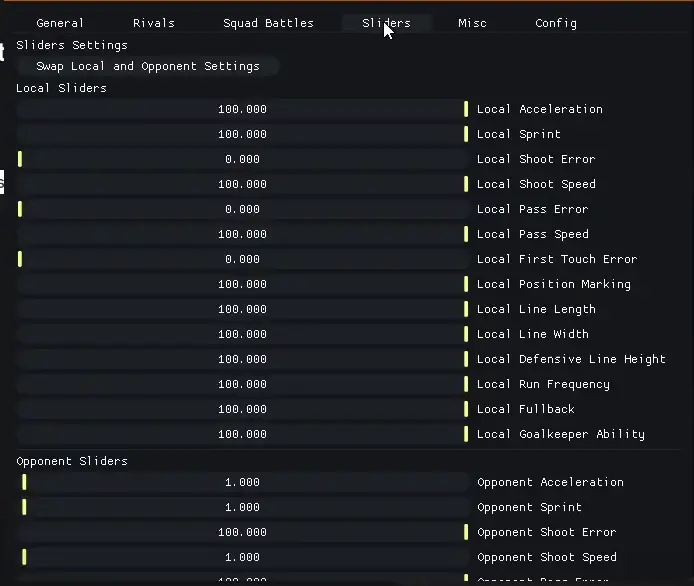
Task: Select the Misc tab
Action: click(472, 23)
